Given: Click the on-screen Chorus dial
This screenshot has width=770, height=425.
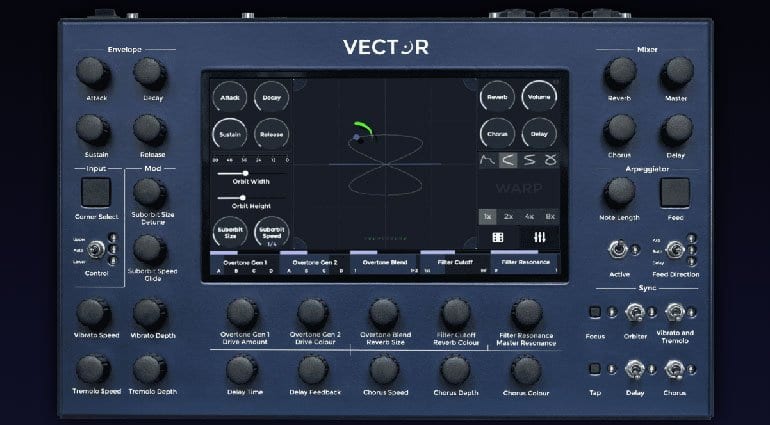Looking at the screenshot, I should pos(497,133).
